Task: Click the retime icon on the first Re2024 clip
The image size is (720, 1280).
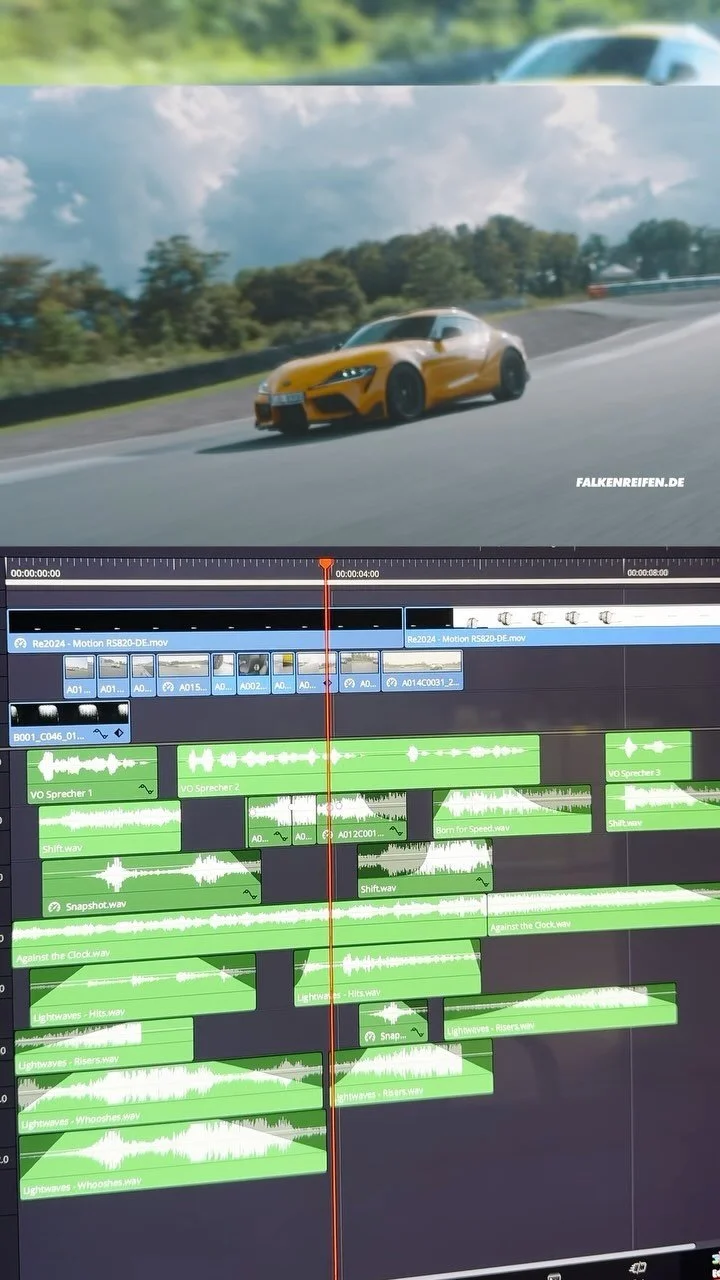Action: pyautogui.click(x=20, y=642)
